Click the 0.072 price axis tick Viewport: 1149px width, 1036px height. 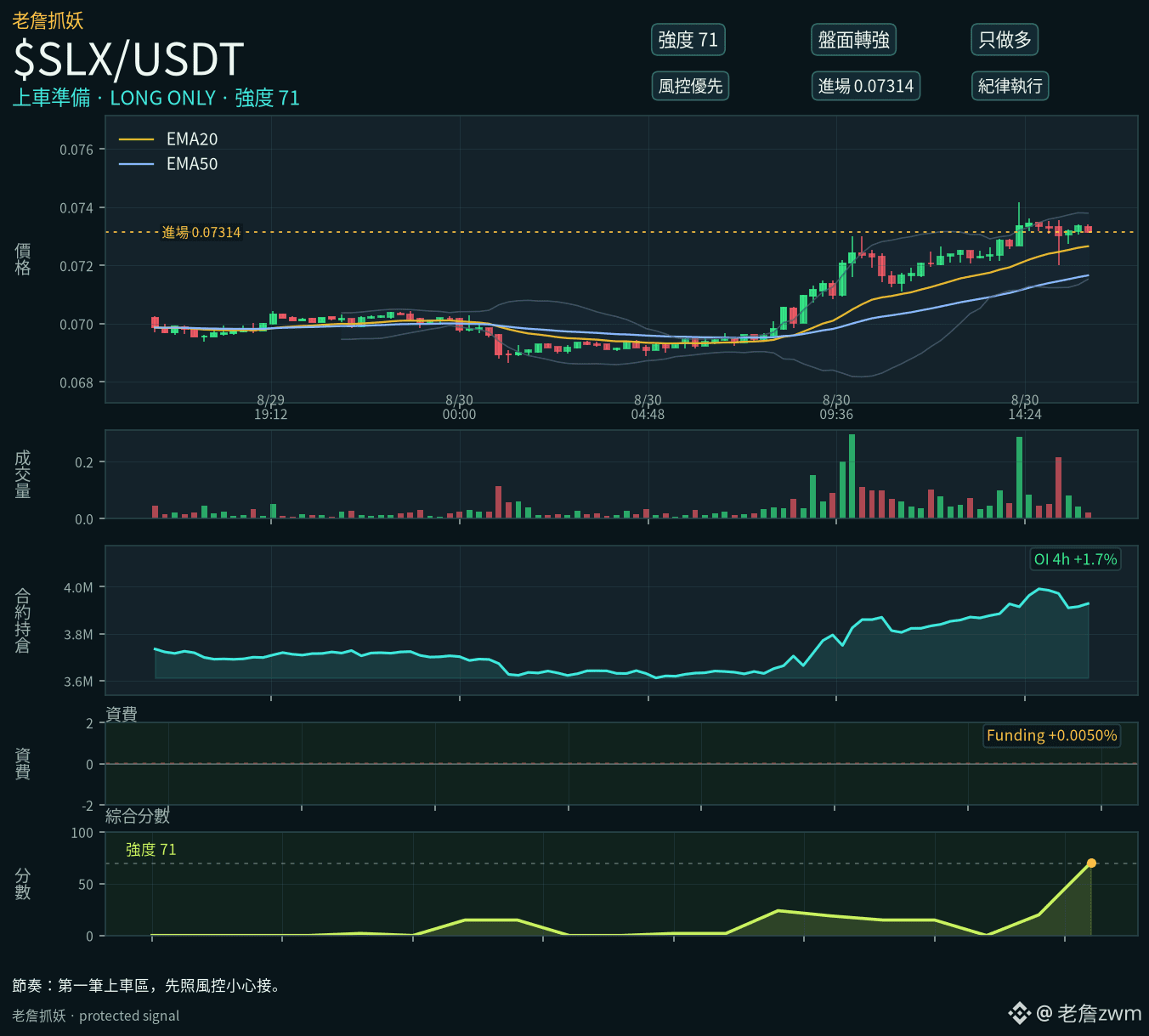coord(76,266)
